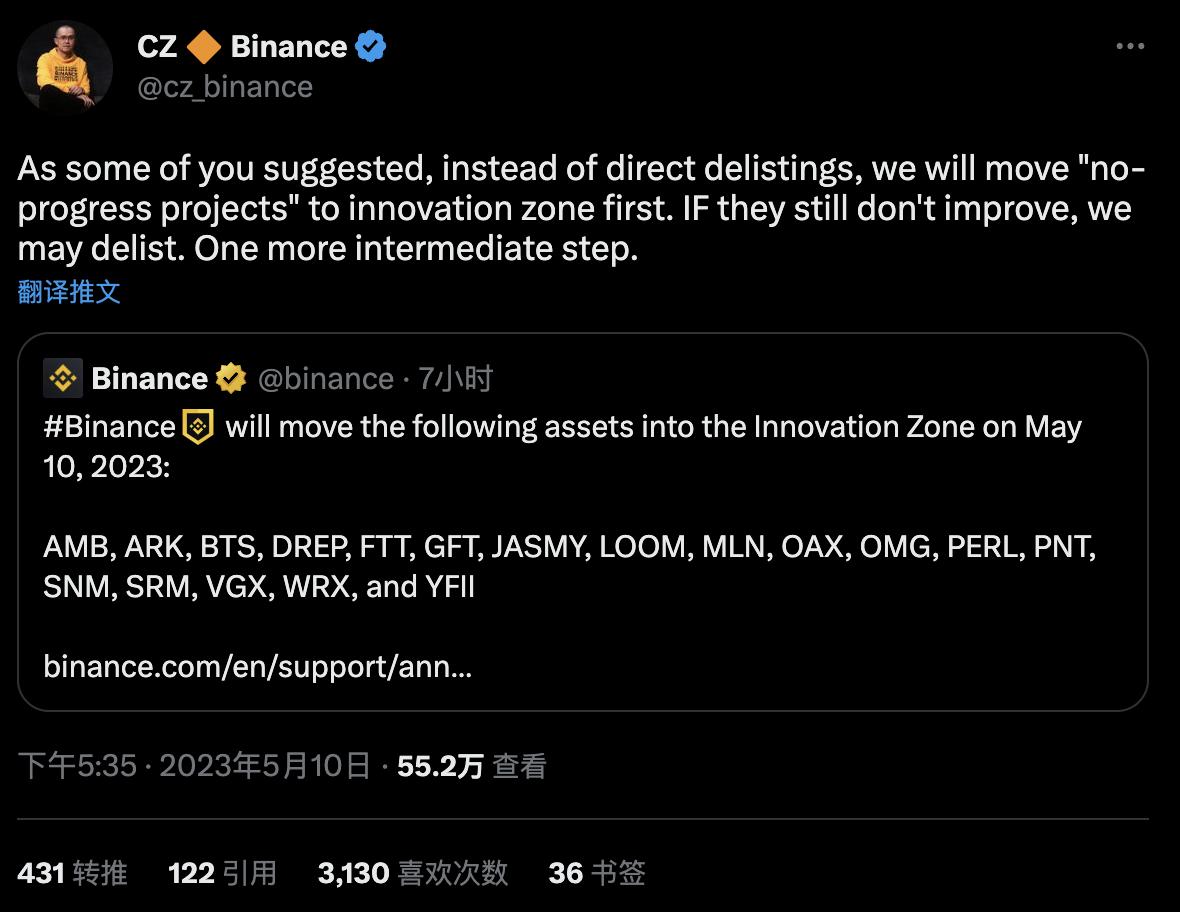The width and height of the screenshot is (1180, 912).
Task: Click the 36 书签 bookmarks count
Action: click(x=597, y=873)
